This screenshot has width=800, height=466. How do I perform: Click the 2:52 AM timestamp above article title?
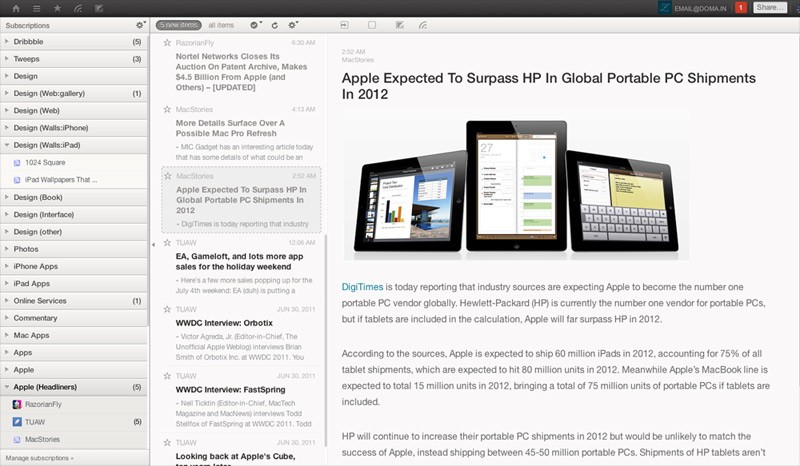coord(353,52)
